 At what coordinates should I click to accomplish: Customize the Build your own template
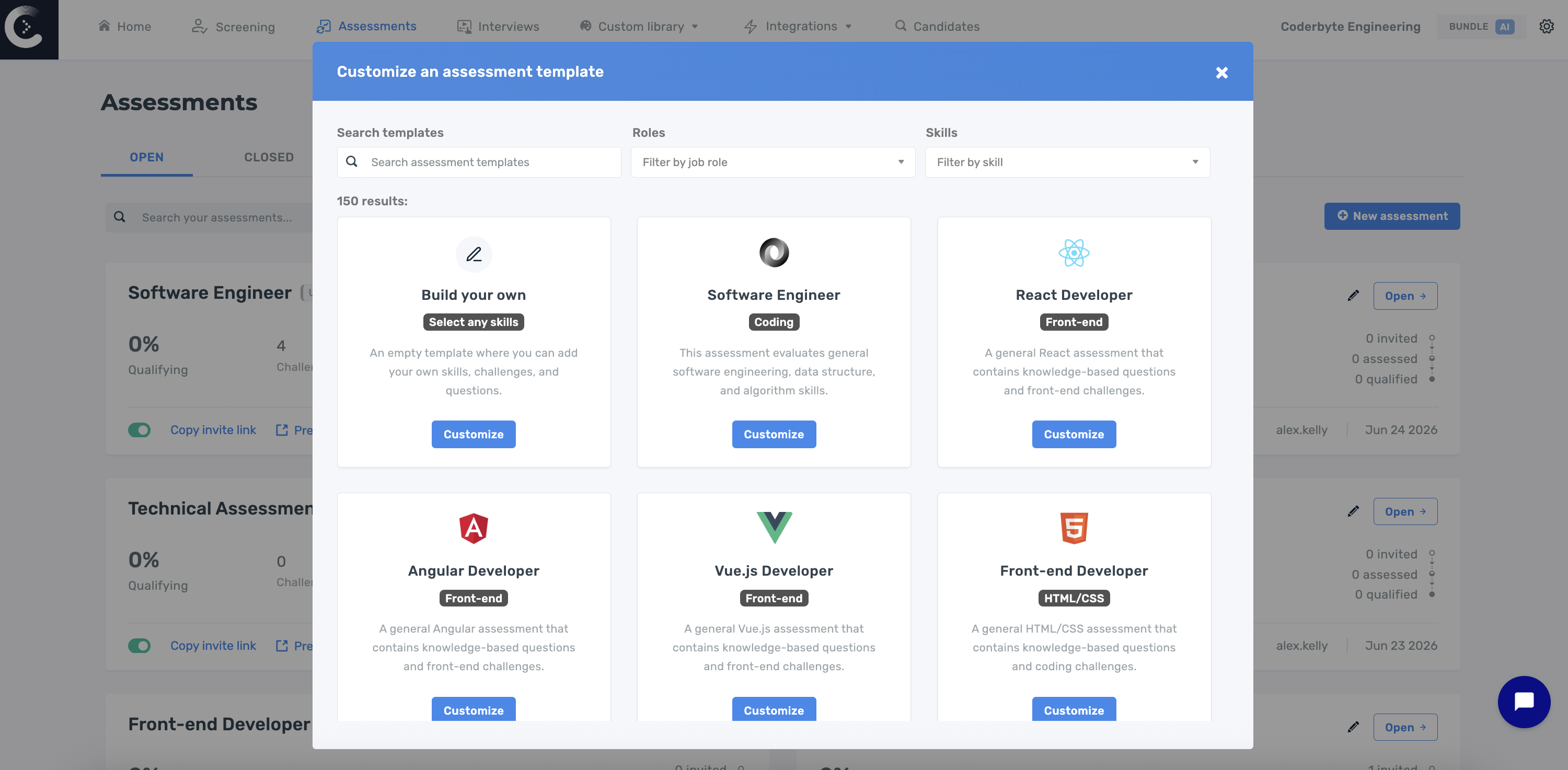coord(473,434)
